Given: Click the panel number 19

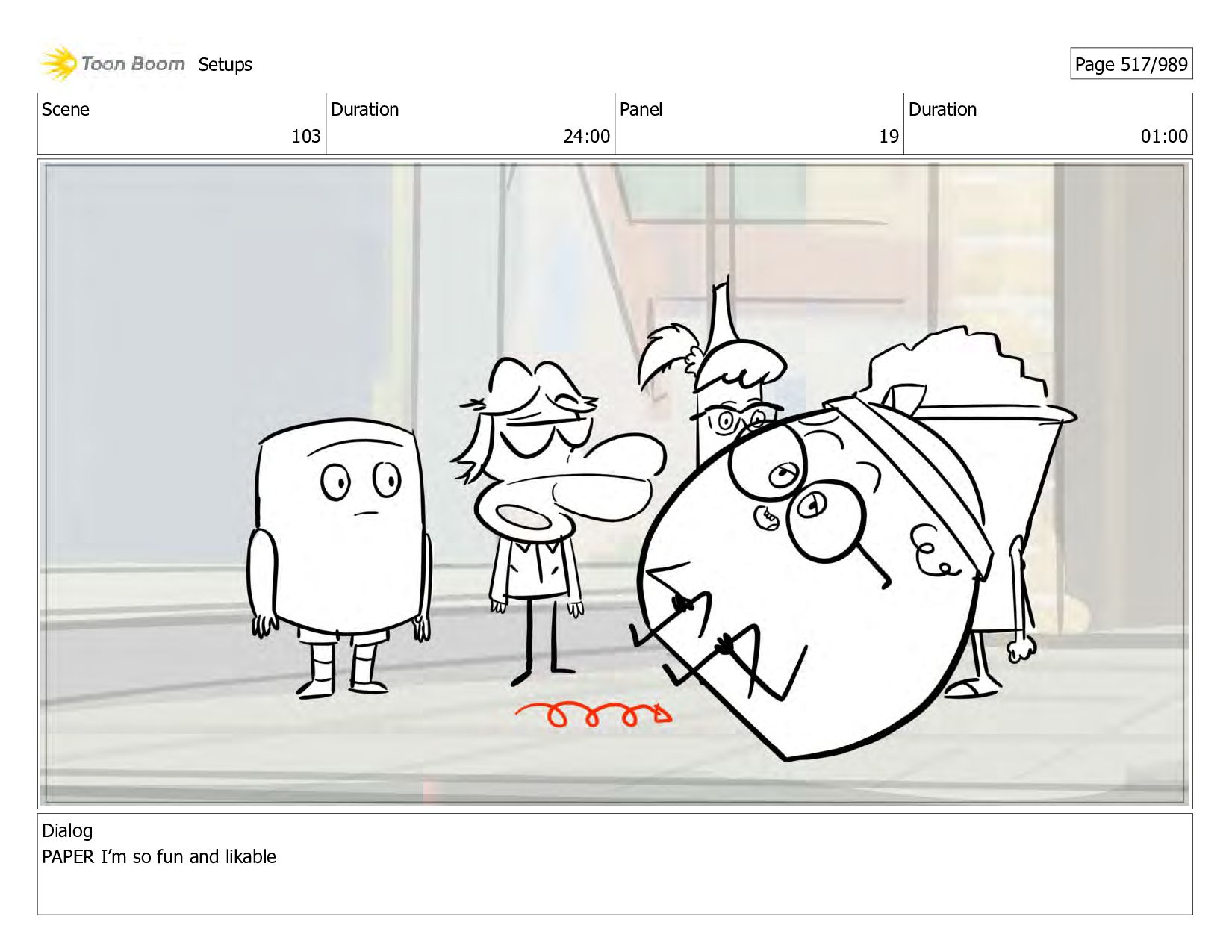Looking at the screenshot, I should coord(889,136).
